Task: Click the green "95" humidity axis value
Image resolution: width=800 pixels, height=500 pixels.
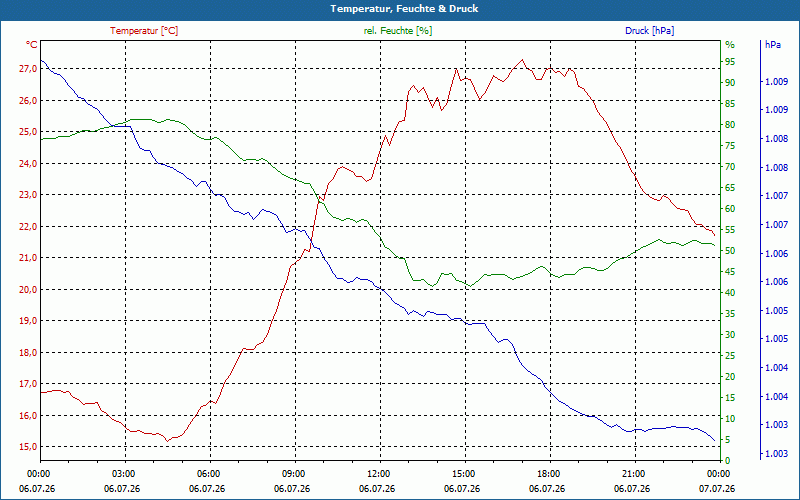Action: pos(730,62)
